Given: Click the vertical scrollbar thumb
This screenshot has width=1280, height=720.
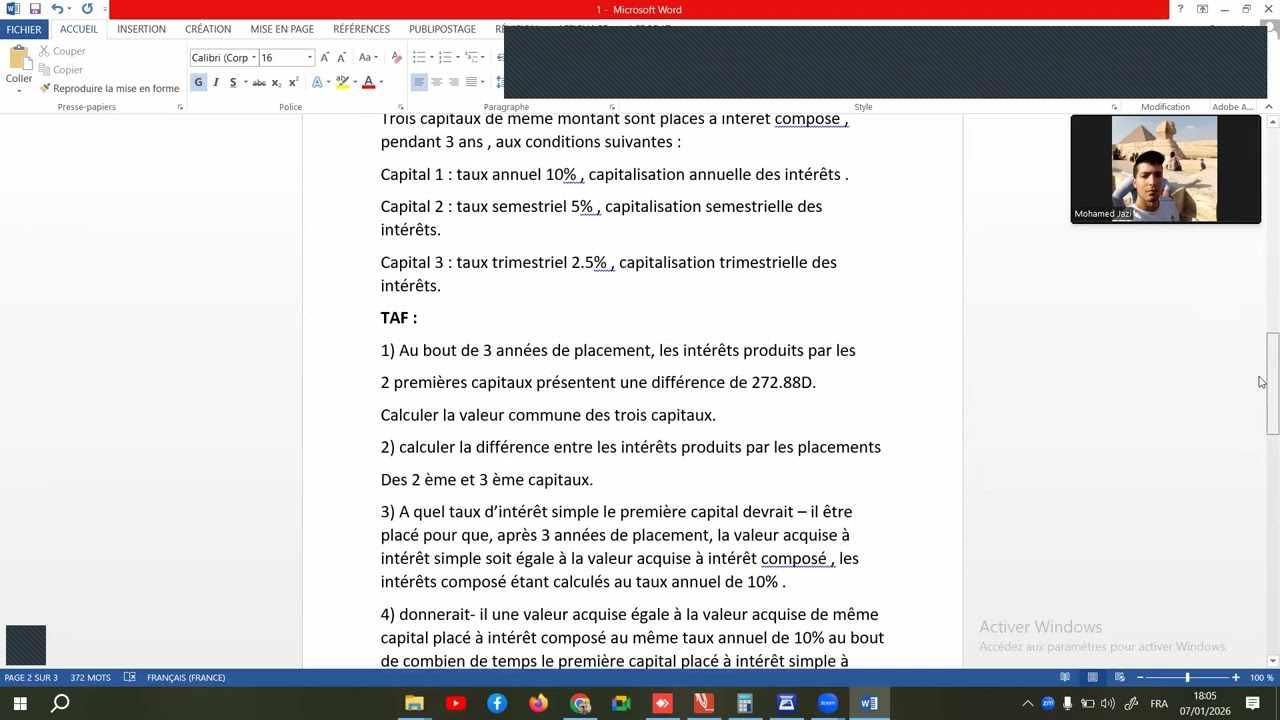Looking at the screenshot, I should 1272,383.
